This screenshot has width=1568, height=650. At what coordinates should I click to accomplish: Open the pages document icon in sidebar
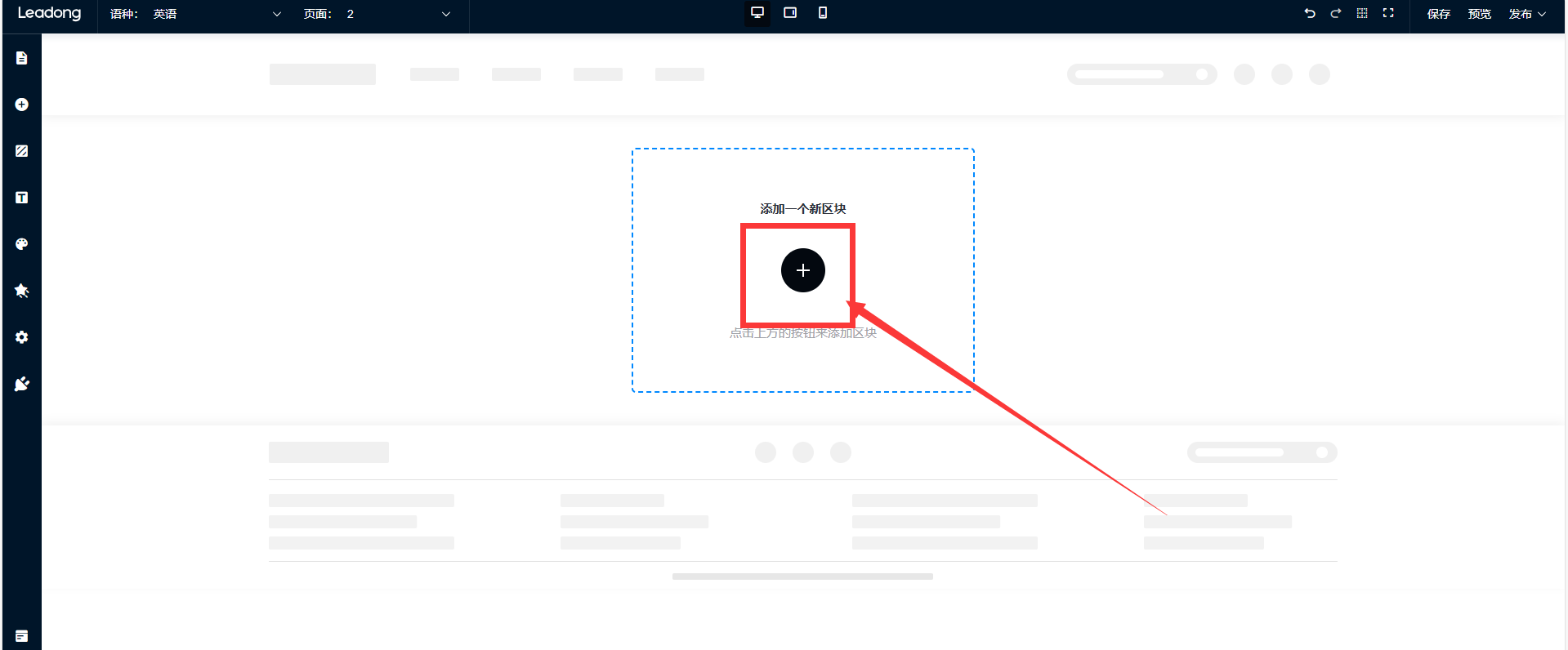[22, 58]
